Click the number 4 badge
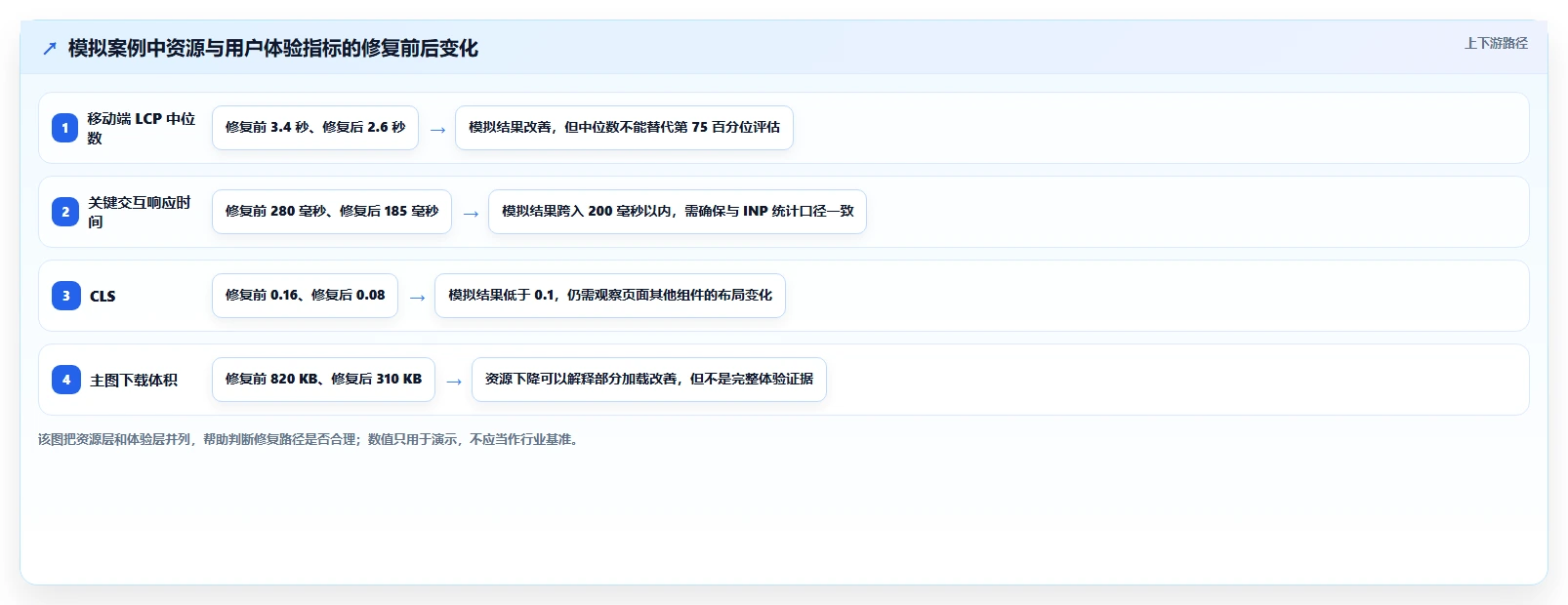The height and width of the screenshot is (605, 1568). tap(65, 380)
